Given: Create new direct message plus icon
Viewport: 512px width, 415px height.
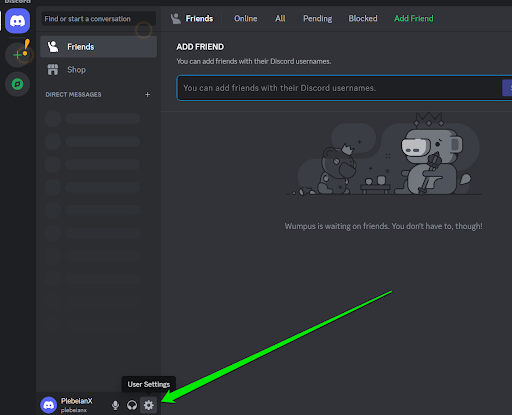Looking at the screenshot, I should point(147,95).
